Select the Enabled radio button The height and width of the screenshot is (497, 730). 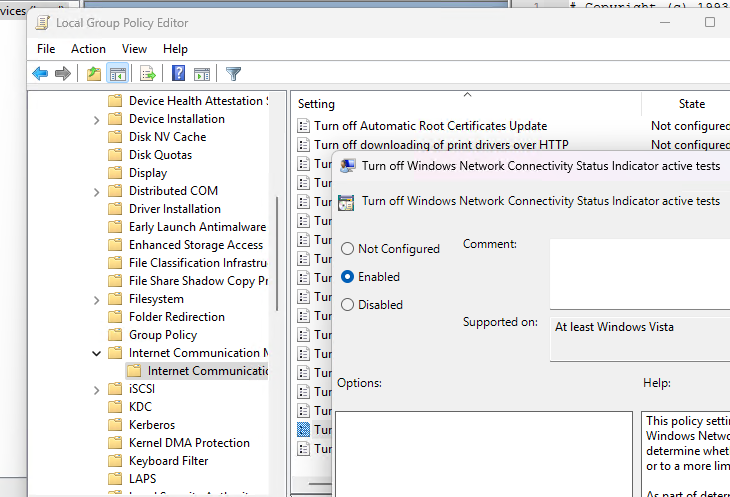[x=348, y=277]
